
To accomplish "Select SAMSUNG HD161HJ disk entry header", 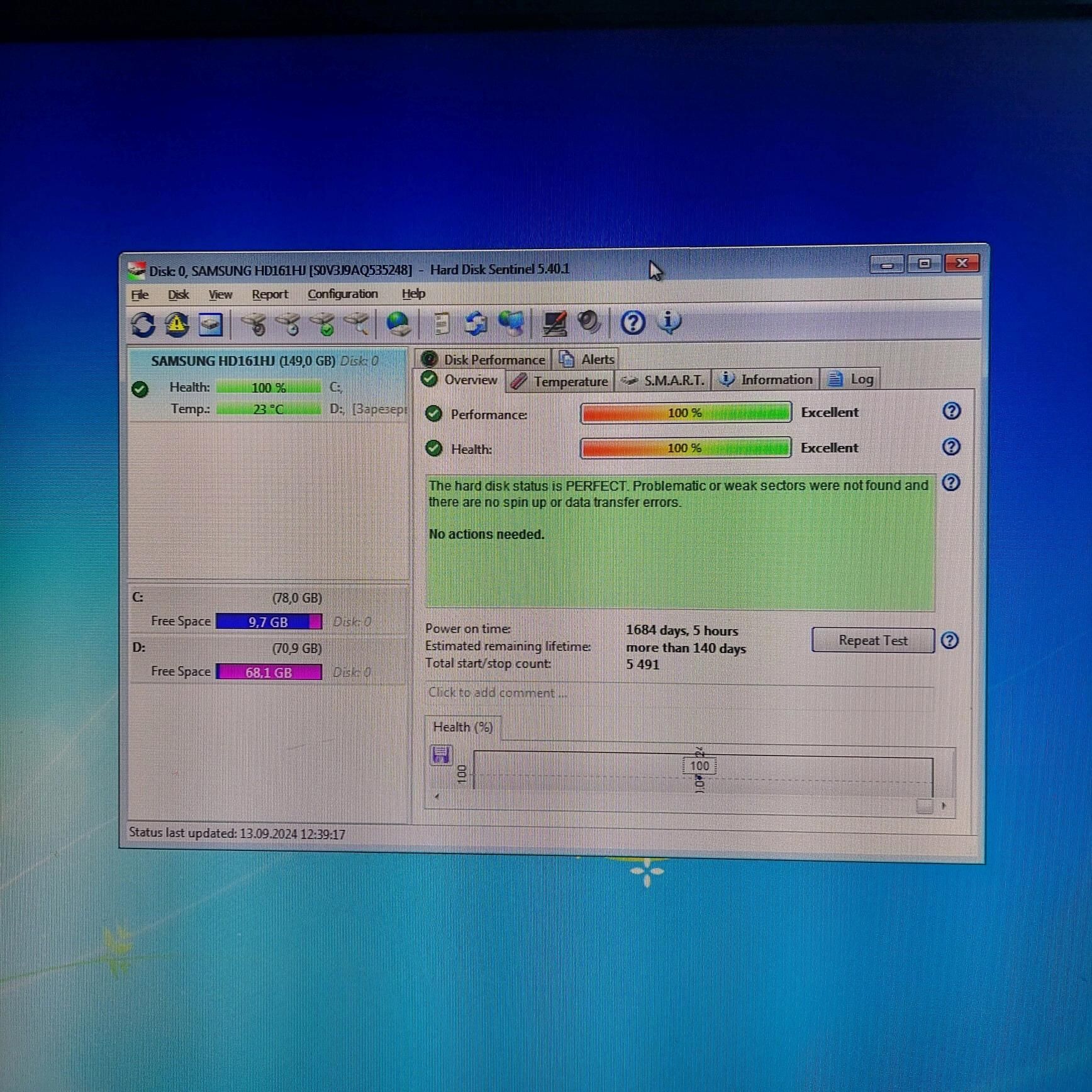I will coord(265,361).
